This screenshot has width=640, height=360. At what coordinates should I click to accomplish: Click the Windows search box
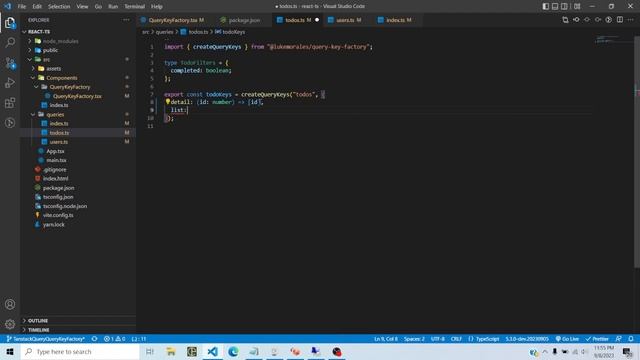[80, 351]
